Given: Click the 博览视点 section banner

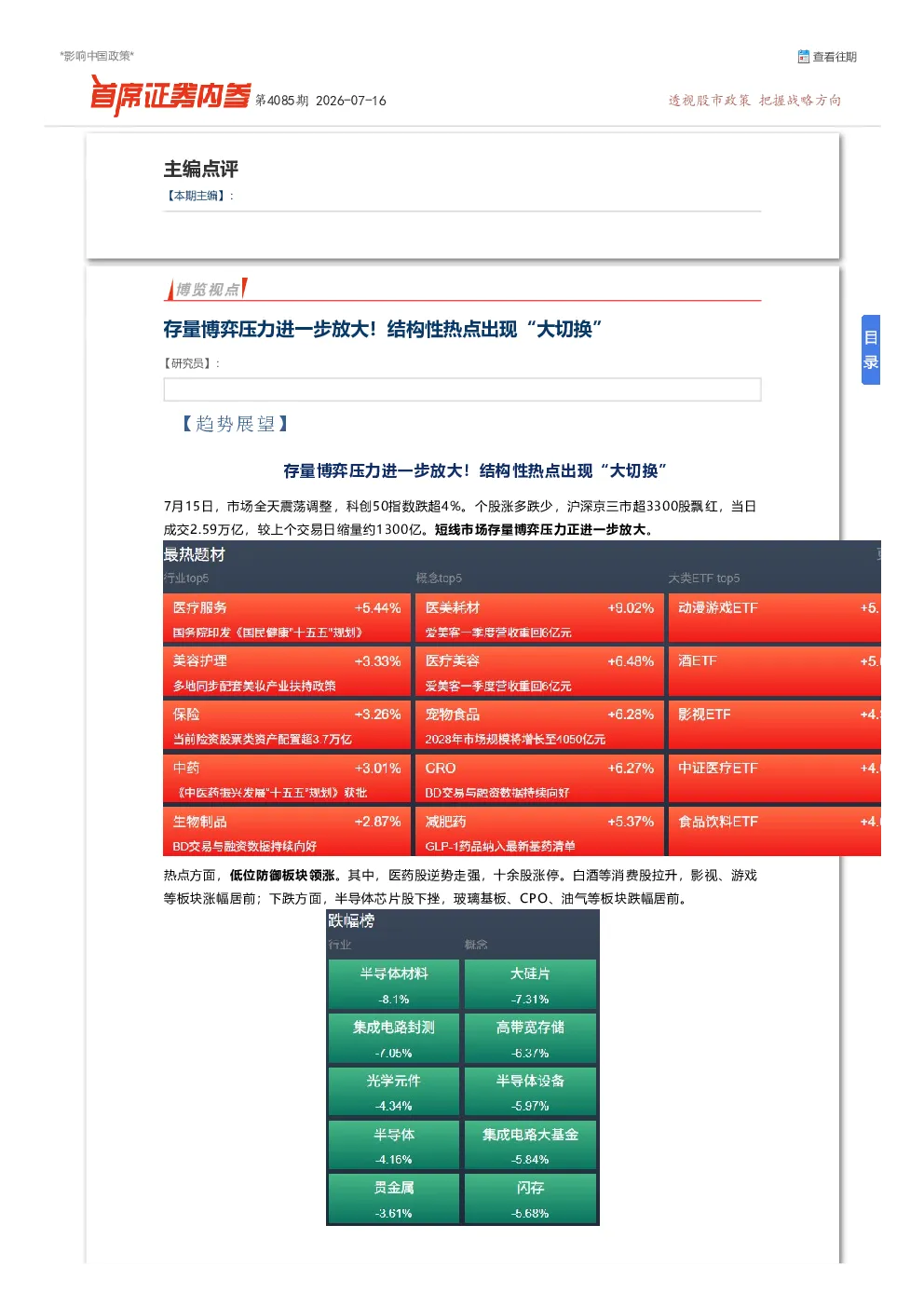Looking at the screenshot, I should [207, 290].
